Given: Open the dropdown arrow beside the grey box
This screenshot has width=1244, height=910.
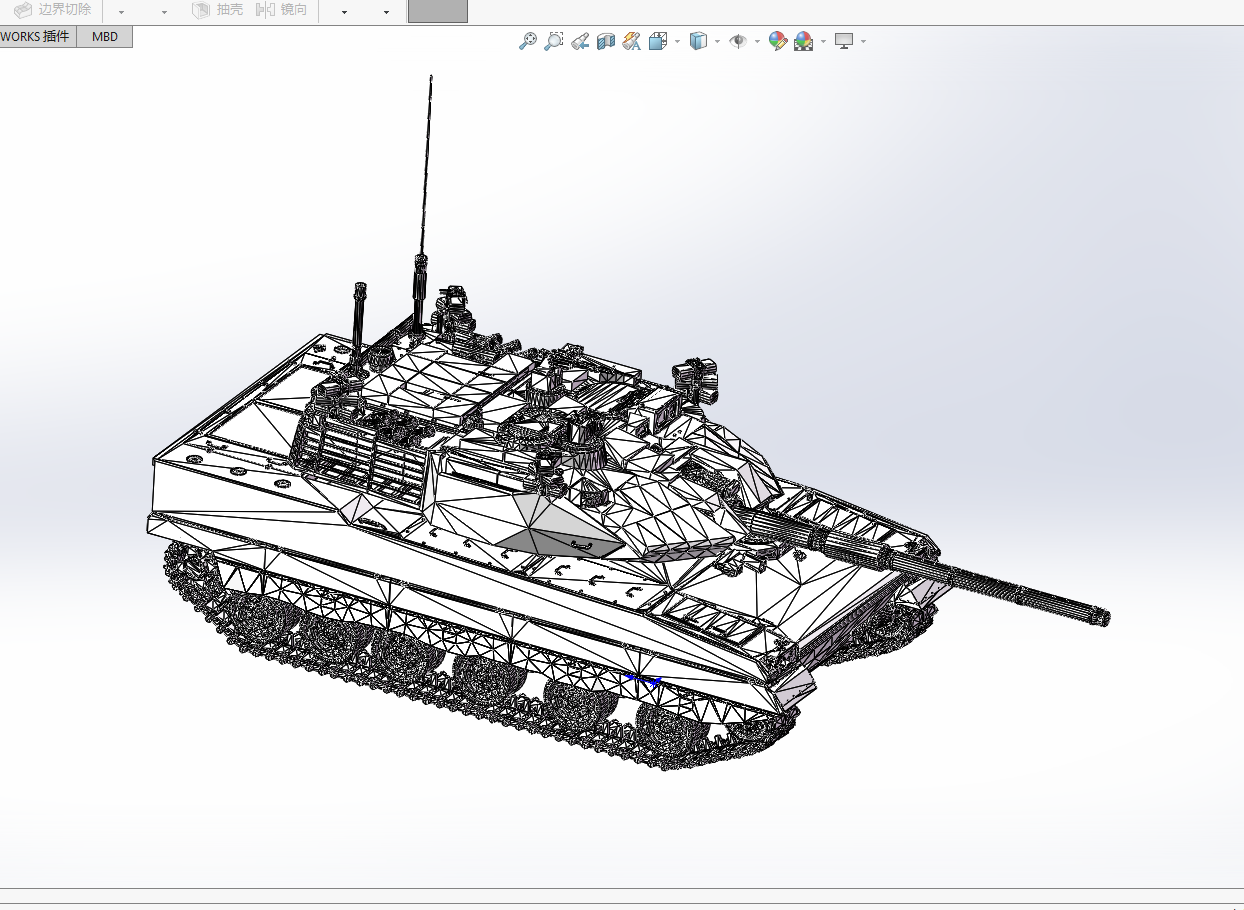Looking at the screenshot, I should point(387,12).
